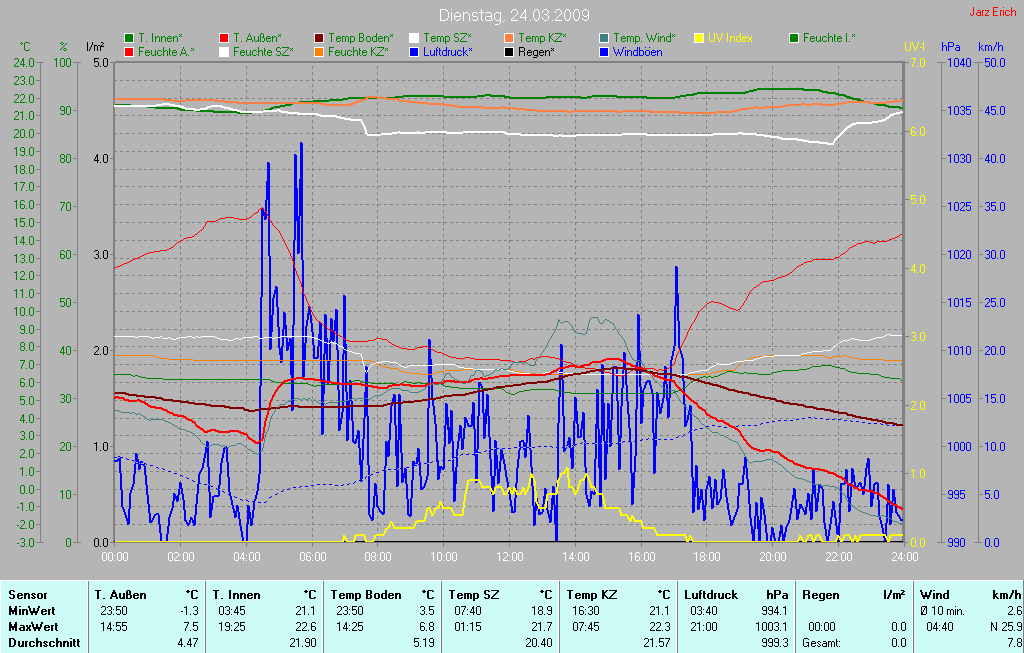Click the 18:00 time axis label
1024x653 pixels.
(x=707, y=557)
